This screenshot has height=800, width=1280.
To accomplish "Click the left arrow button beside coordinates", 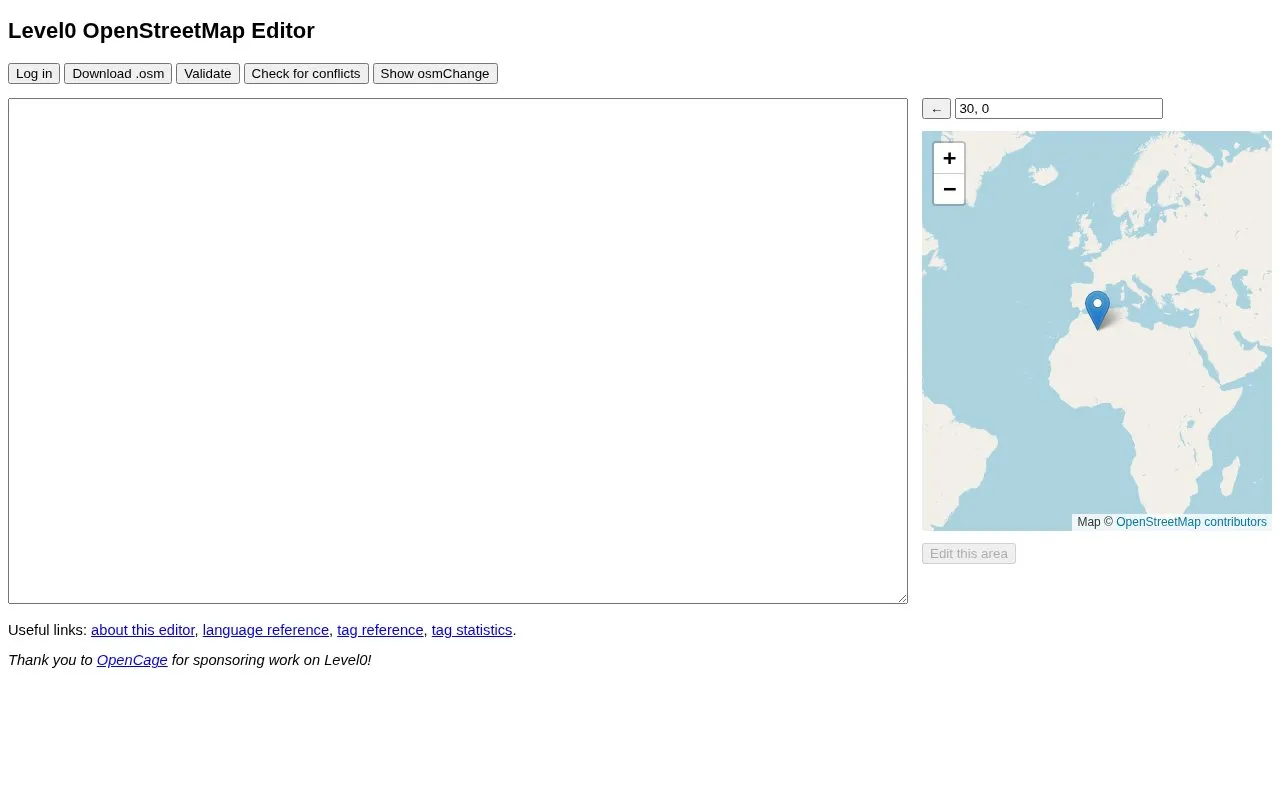I will 936,109.
